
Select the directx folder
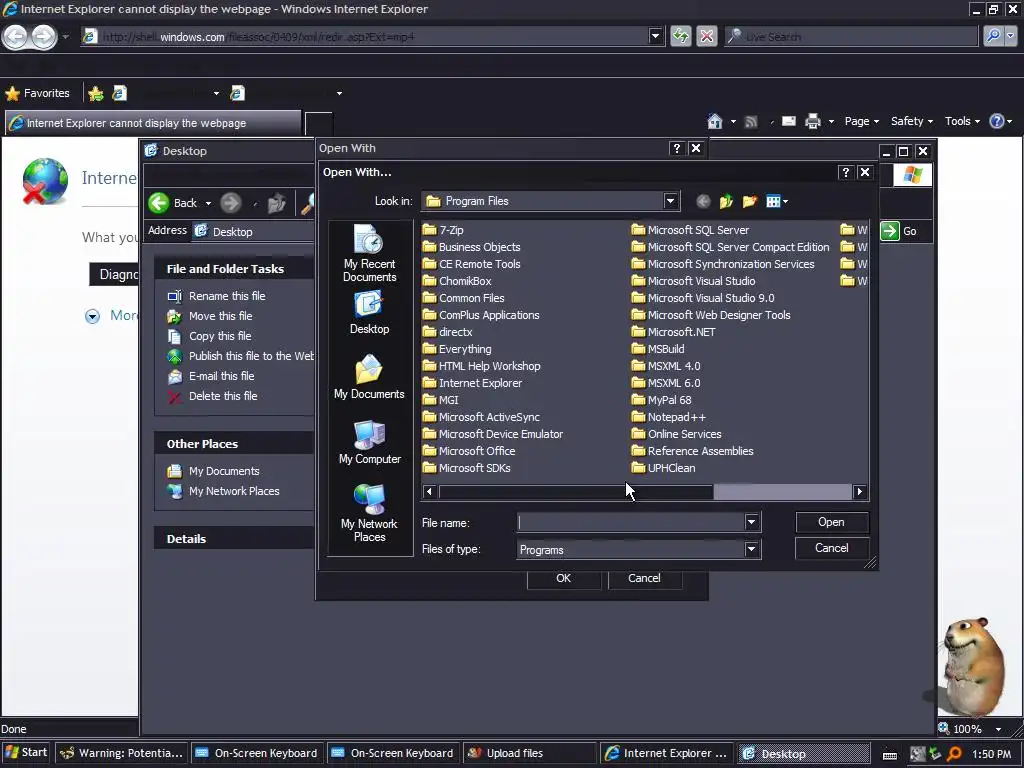447,332
